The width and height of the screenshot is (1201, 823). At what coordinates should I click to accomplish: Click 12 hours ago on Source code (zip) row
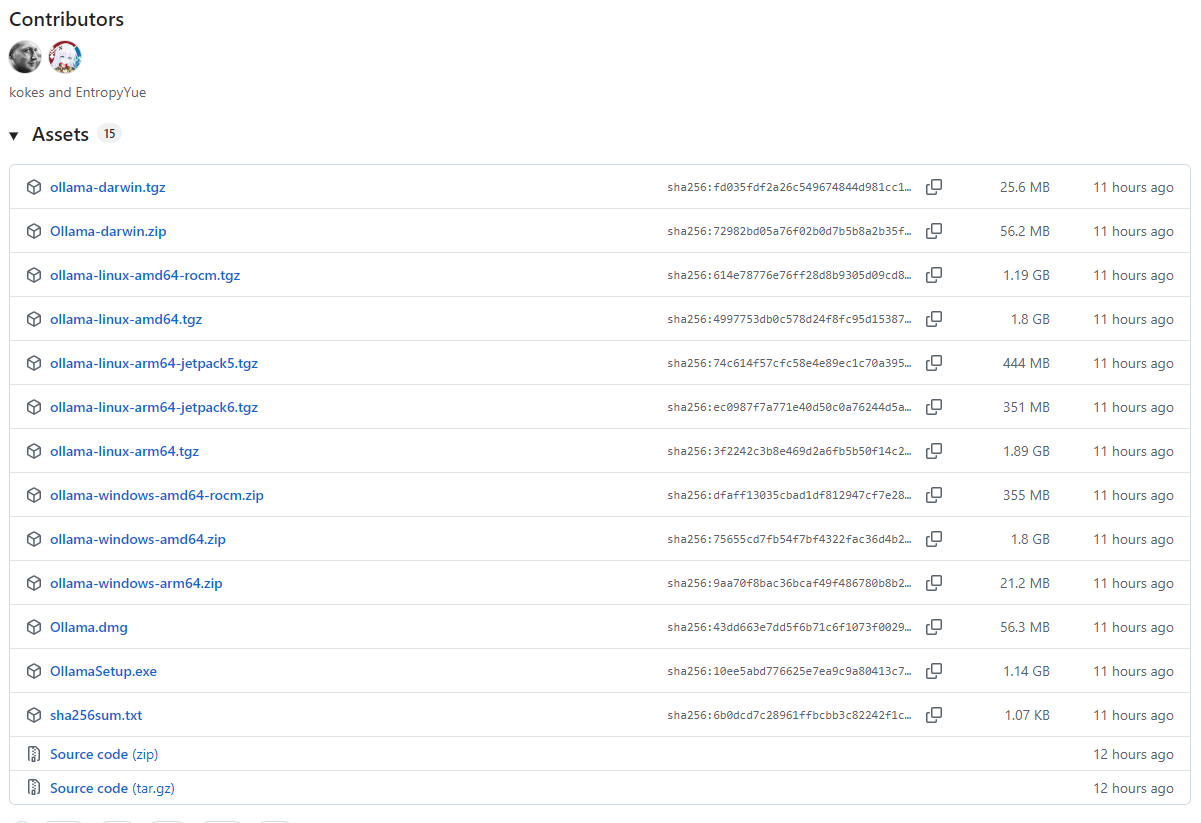click(x=1133, y=754)
